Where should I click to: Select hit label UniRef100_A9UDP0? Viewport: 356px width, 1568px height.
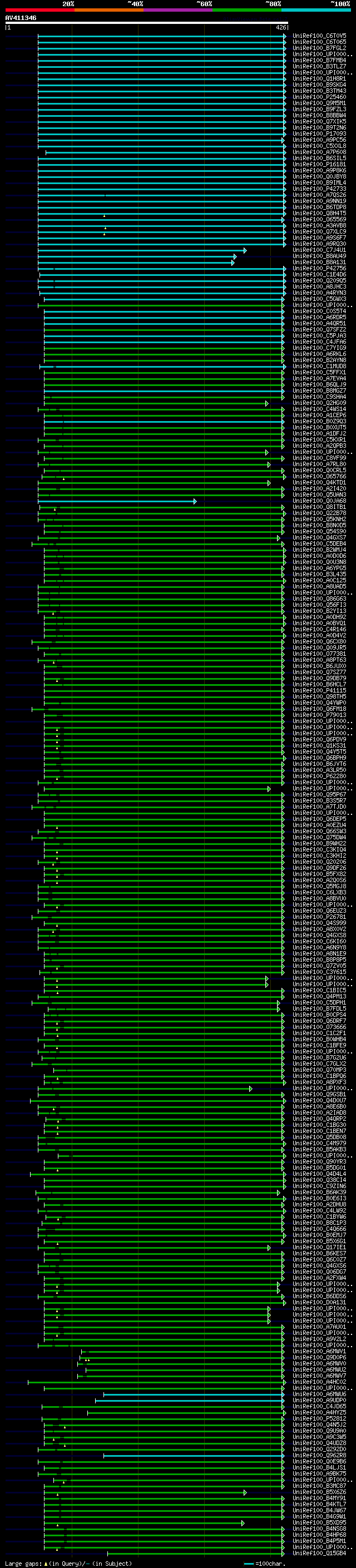point(319,1400)
